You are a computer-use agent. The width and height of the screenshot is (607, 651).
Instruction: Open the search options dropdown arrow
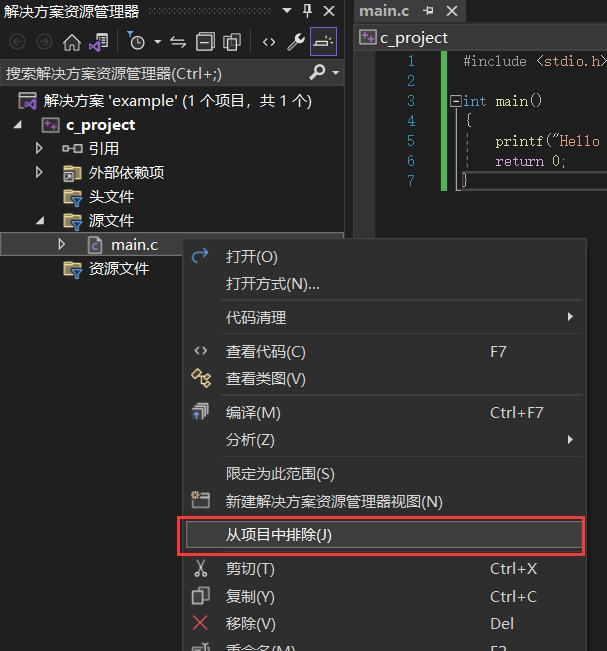[335, 73]
